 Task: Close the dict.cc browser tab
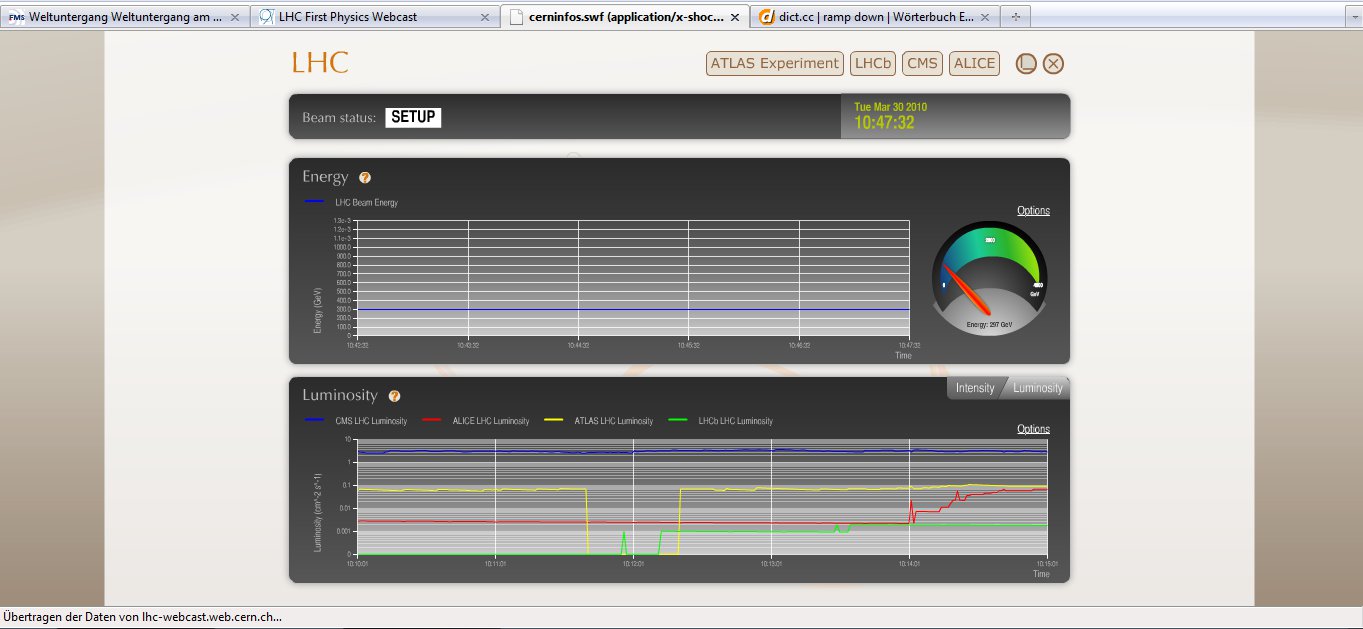(985, 17)
